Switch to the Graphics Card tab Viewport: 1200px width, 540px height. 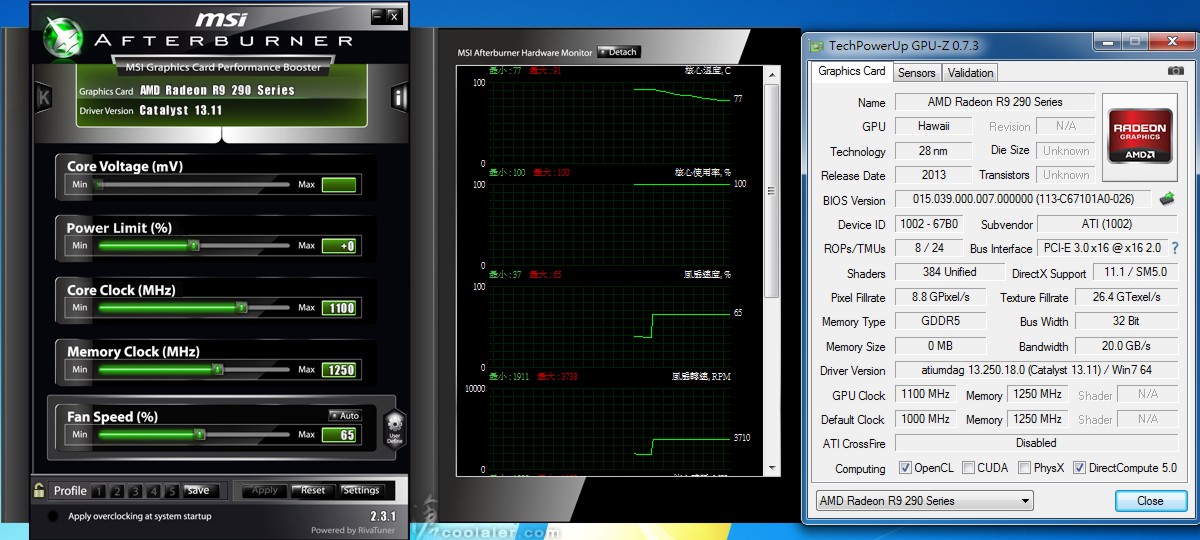[x=851, y=71]
